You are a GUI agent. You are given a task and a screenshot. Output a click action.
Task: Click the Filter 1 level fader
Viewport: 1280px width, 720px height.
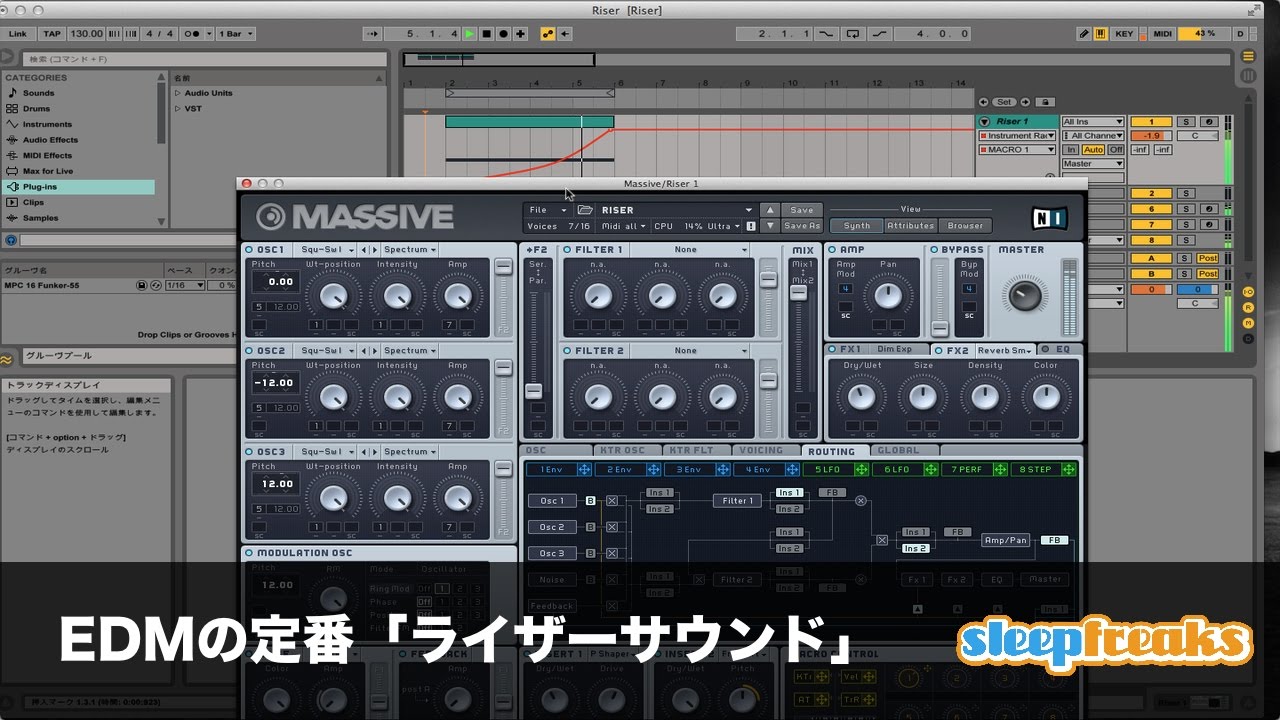[768, 280]
